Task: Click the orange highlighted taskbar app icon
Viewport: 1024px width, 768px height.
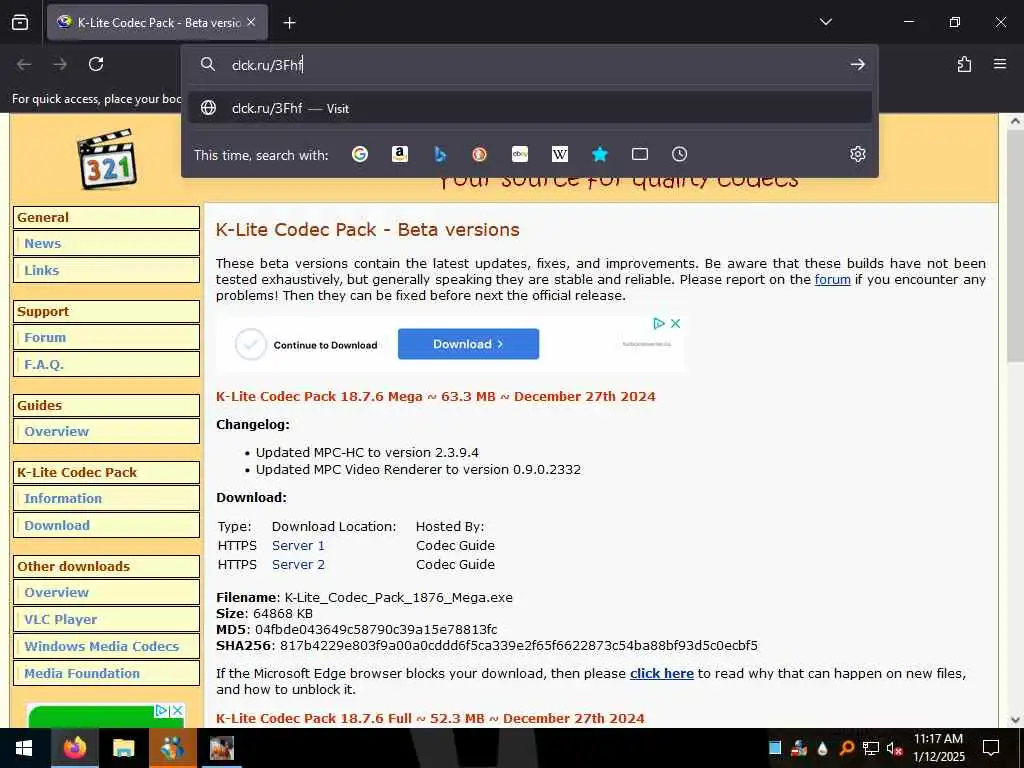Action: (x=172, y=748)
